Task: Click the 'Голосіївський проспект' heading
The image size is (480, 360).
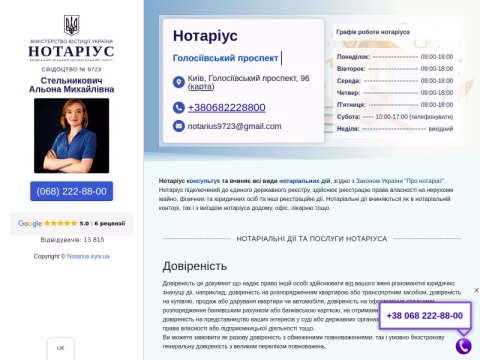Action: pyautogui.click(x=225, y=58)
